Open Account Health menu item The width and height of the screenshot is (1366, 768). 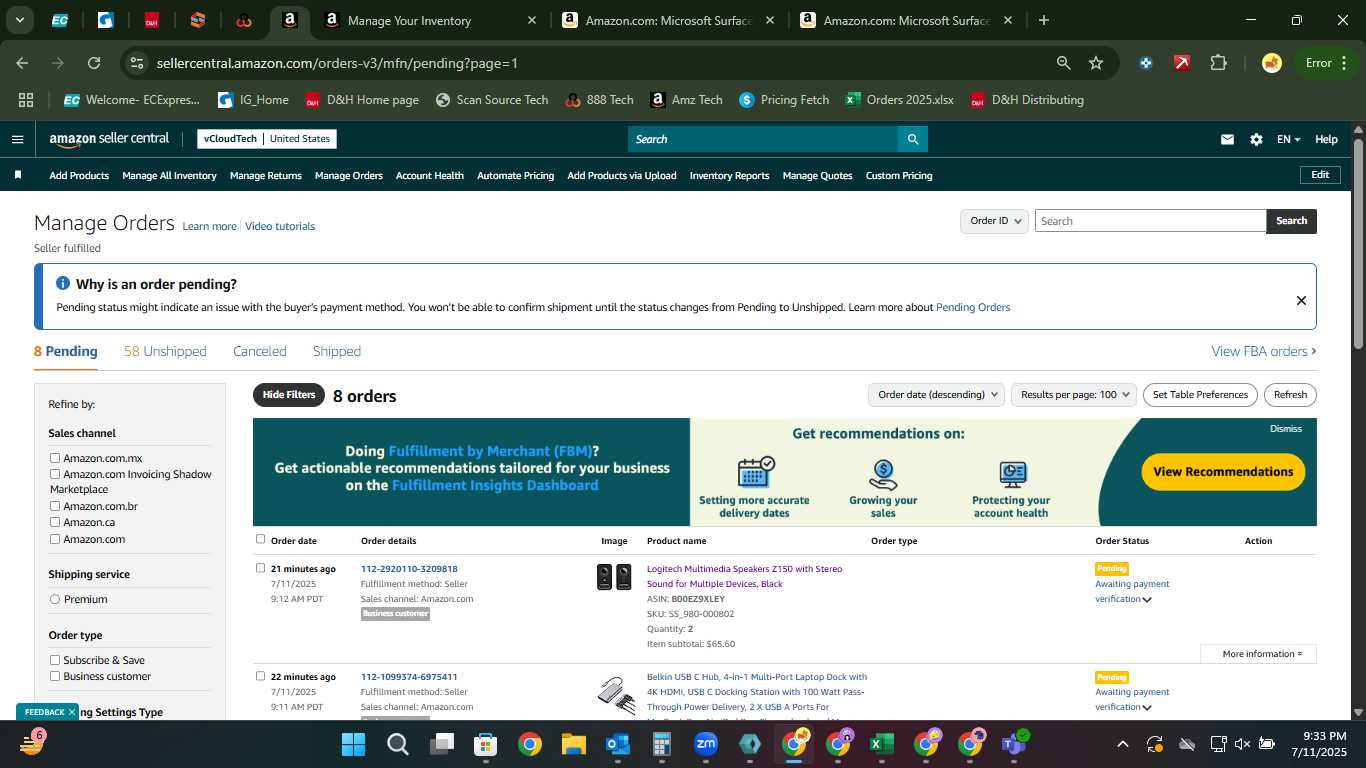click(x=430, y=175)
